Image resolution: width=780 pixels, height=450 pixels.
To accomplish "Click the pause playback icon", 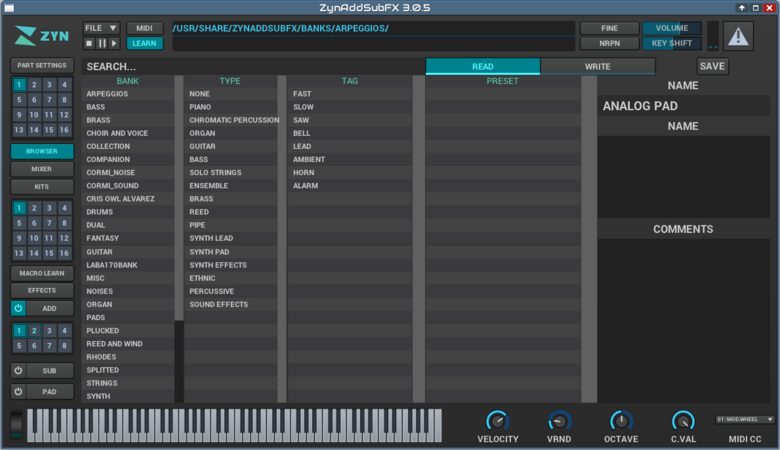I will click(x=101, y=44).
